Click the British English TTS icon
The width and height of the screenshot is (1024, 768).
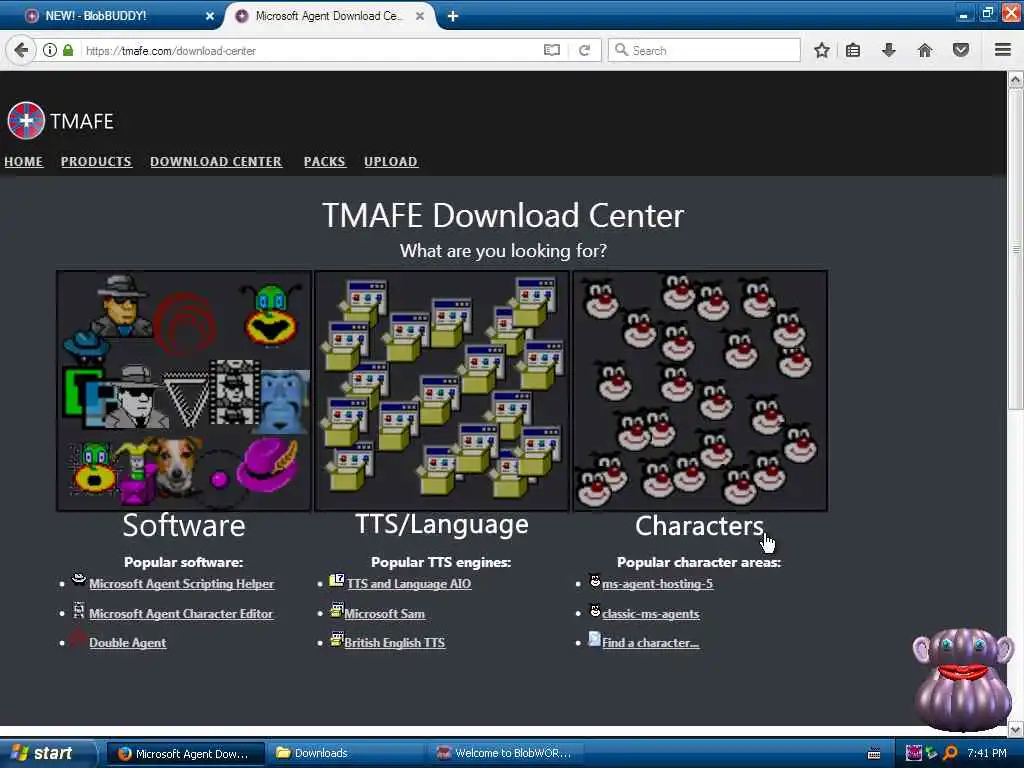tap(336, 639)
